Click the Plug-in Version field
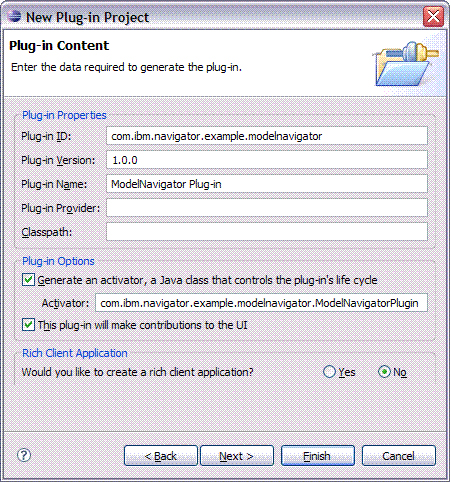This screenshot has height=482, width=451. [267, 160]
